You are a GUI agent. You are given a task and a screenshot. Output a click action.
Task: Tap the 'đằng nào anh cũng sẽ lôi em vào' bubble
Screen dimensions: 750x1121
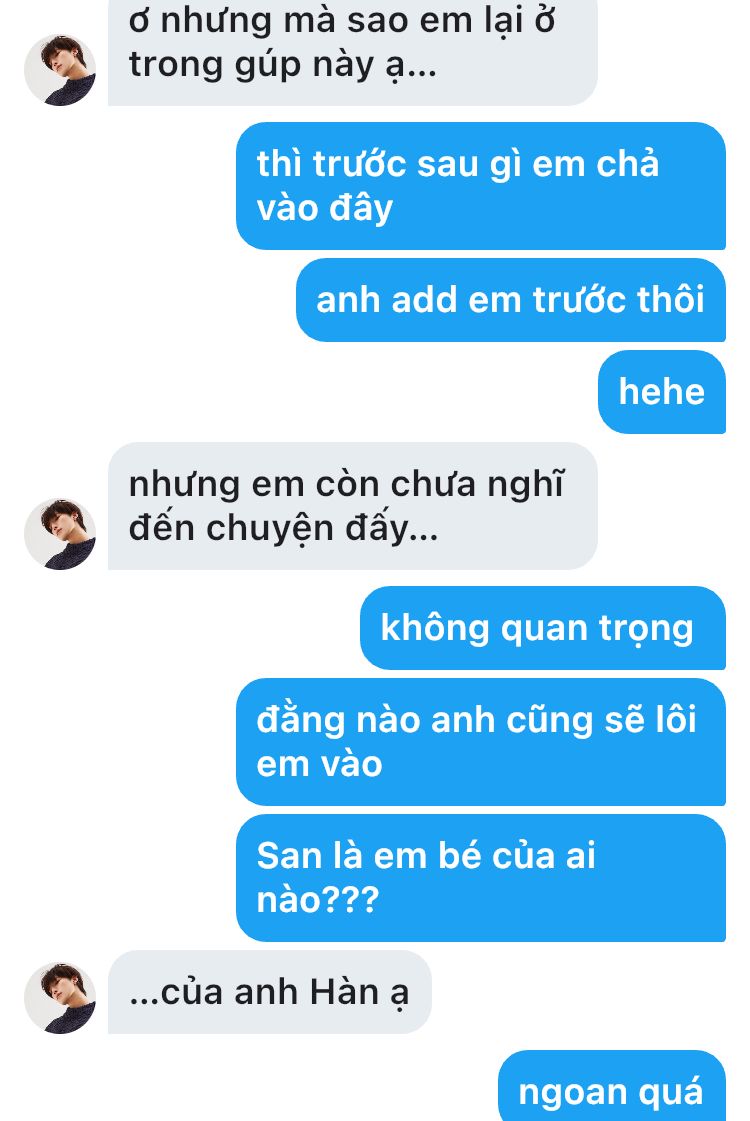tap(480, 742)
